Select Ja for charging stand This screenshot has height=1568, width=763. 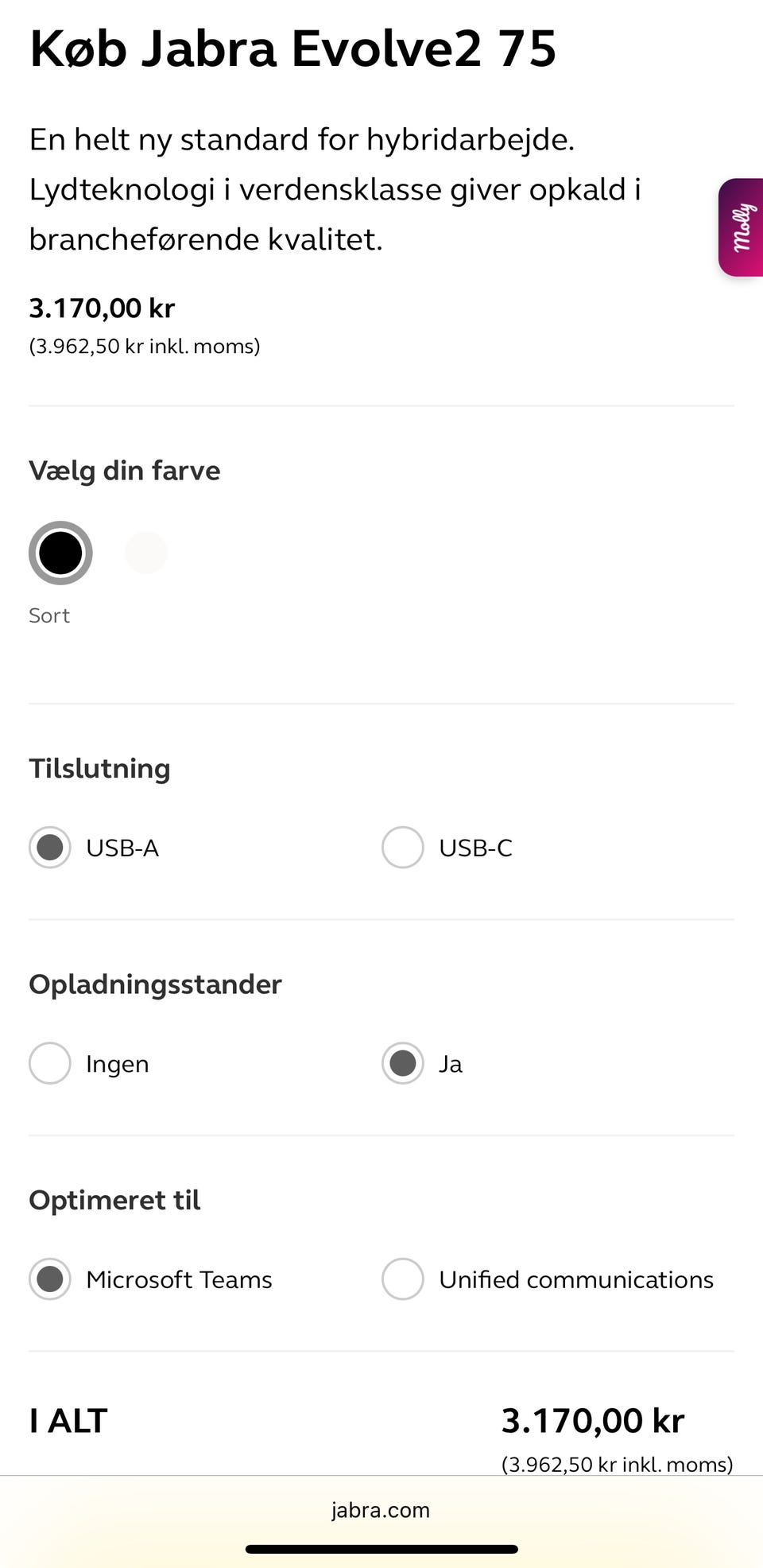click(403, 1063)
